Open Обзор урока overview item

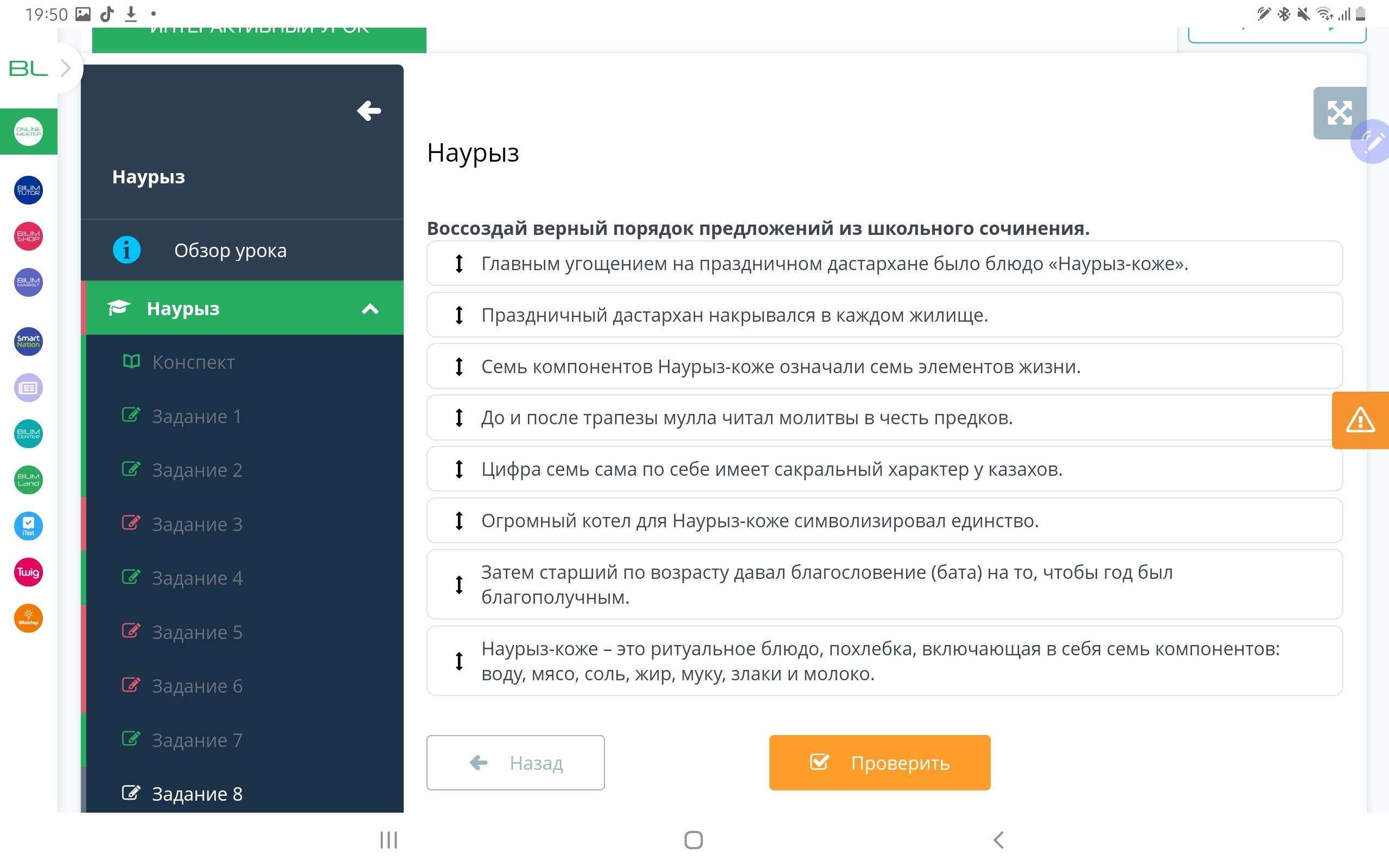tap(230, 250)
